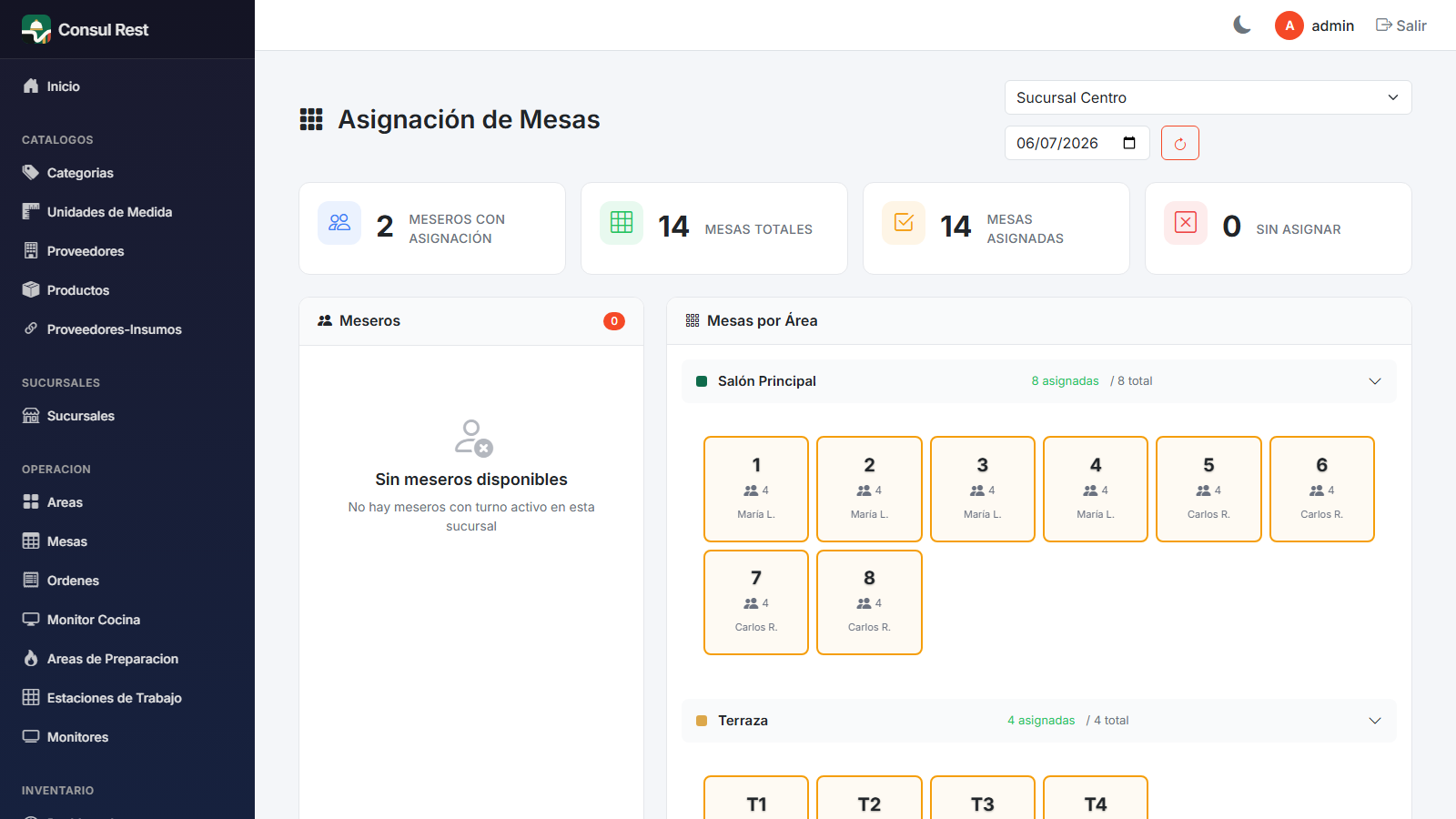1456x819 pixels.
Task: Open Proveedores-Insumos page
Action: (127, 329)
